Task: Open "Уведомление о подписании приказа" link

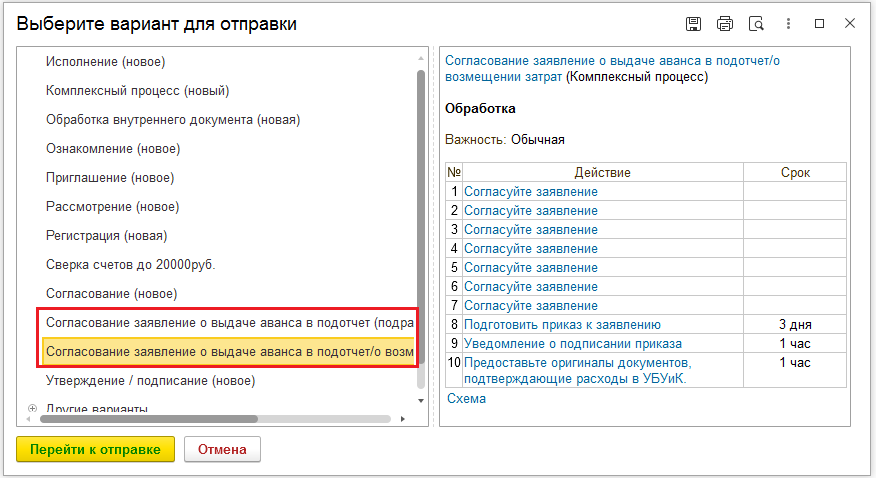Action: (573, 343)
